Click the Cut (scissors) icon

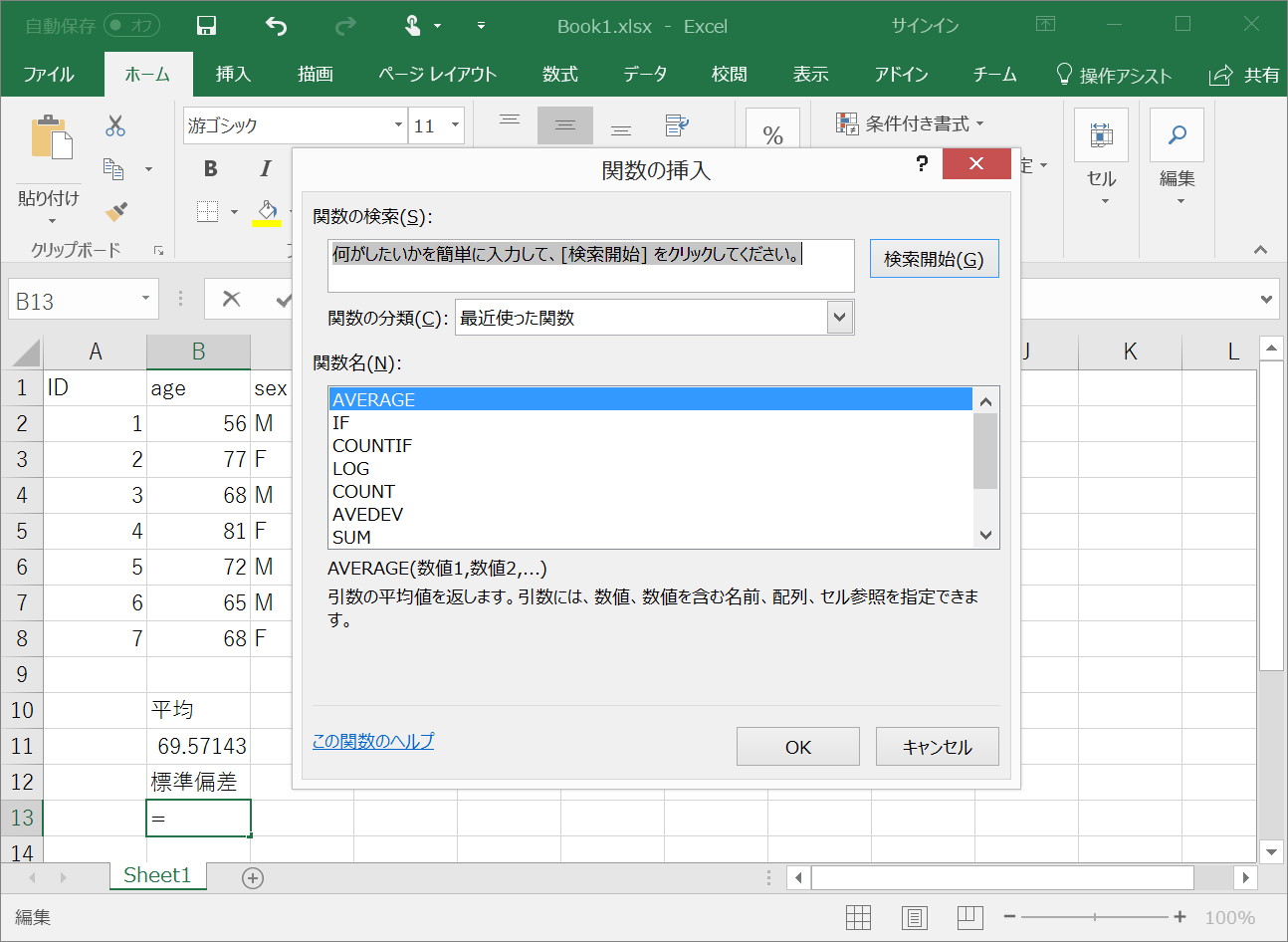click(114, 126)
